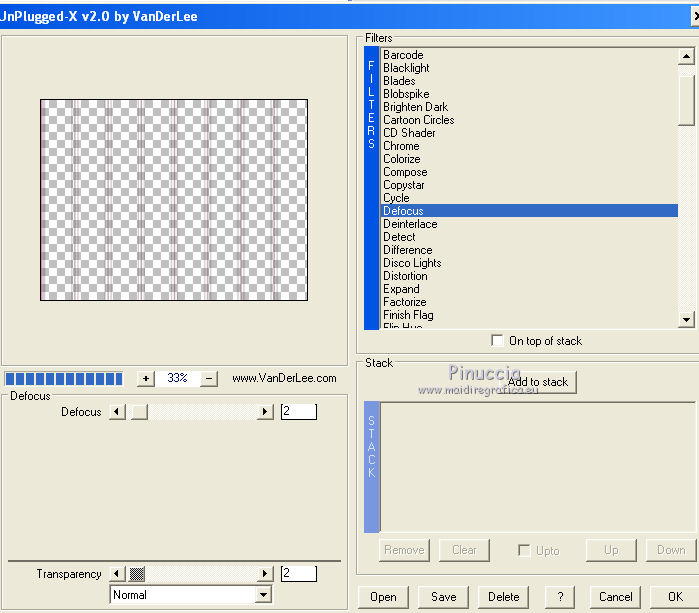Click the 33% zoom value
699x613 pixels.
[177, 378]
